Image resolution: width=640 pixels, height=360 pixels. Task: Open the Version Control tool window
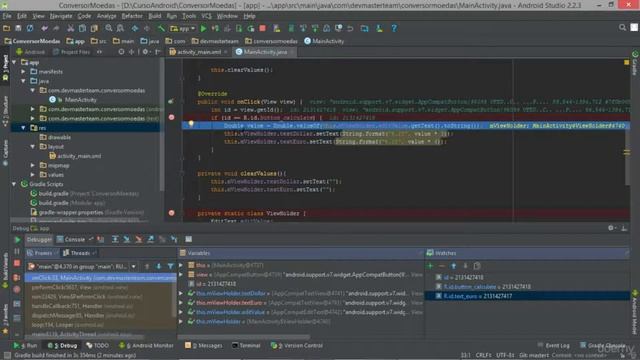click(x=297, y=345)
